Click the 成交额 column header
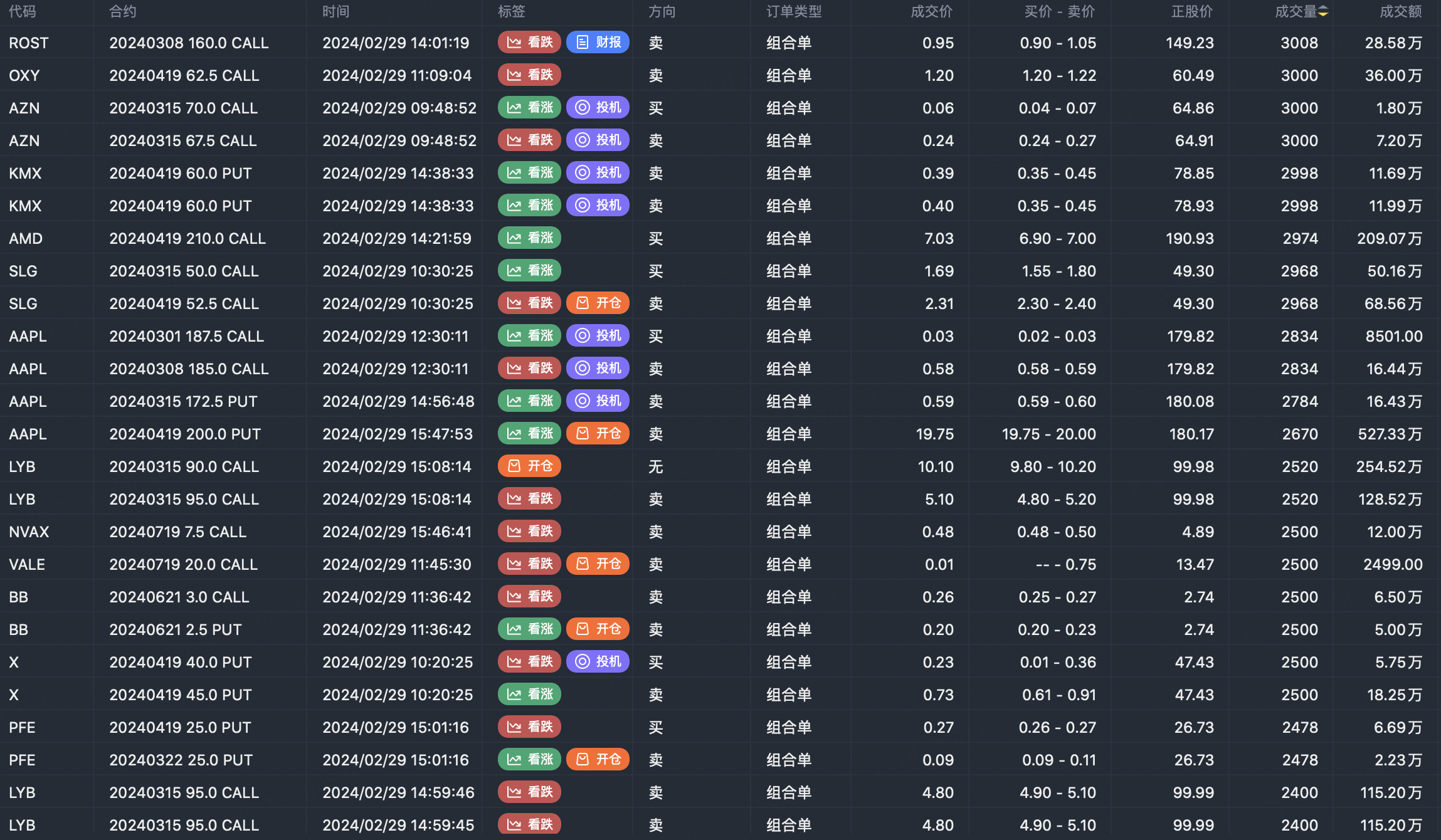1441x840 pixels. 1400,11
